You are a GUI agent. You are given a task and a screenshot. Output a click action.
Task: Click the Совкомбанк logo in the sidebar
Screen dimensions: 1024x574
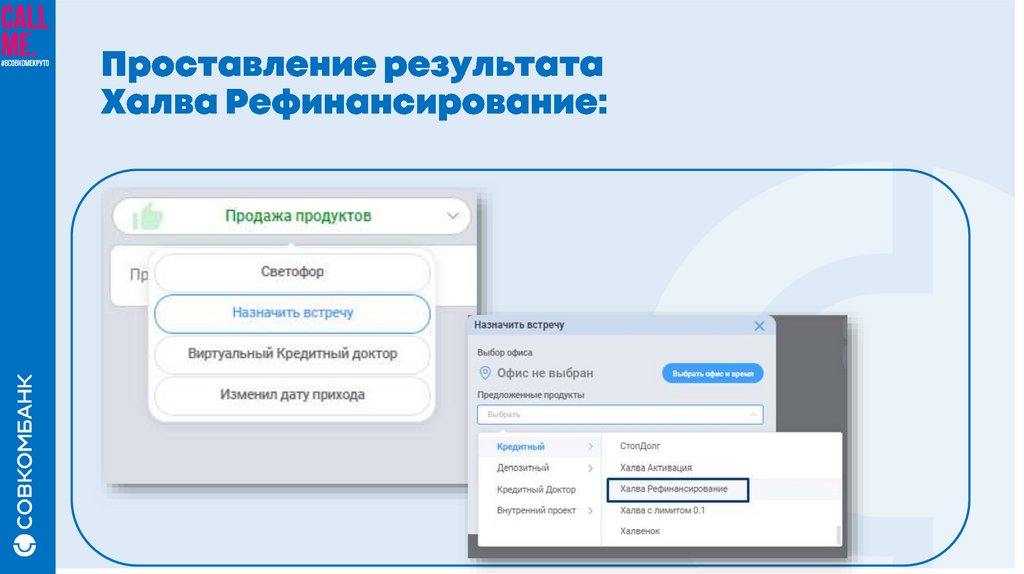[x=25, y=465]
